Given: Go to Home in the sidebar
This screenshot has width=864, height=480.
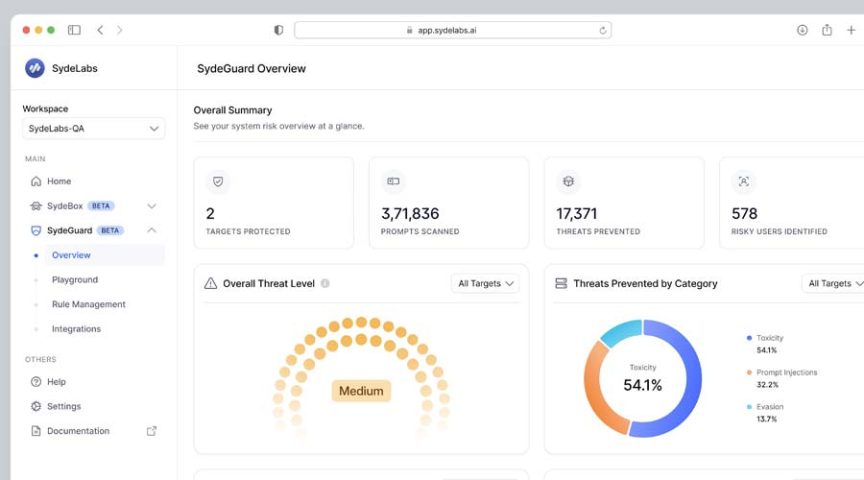Looking at the screenshot, I should [x=59, y=181].
